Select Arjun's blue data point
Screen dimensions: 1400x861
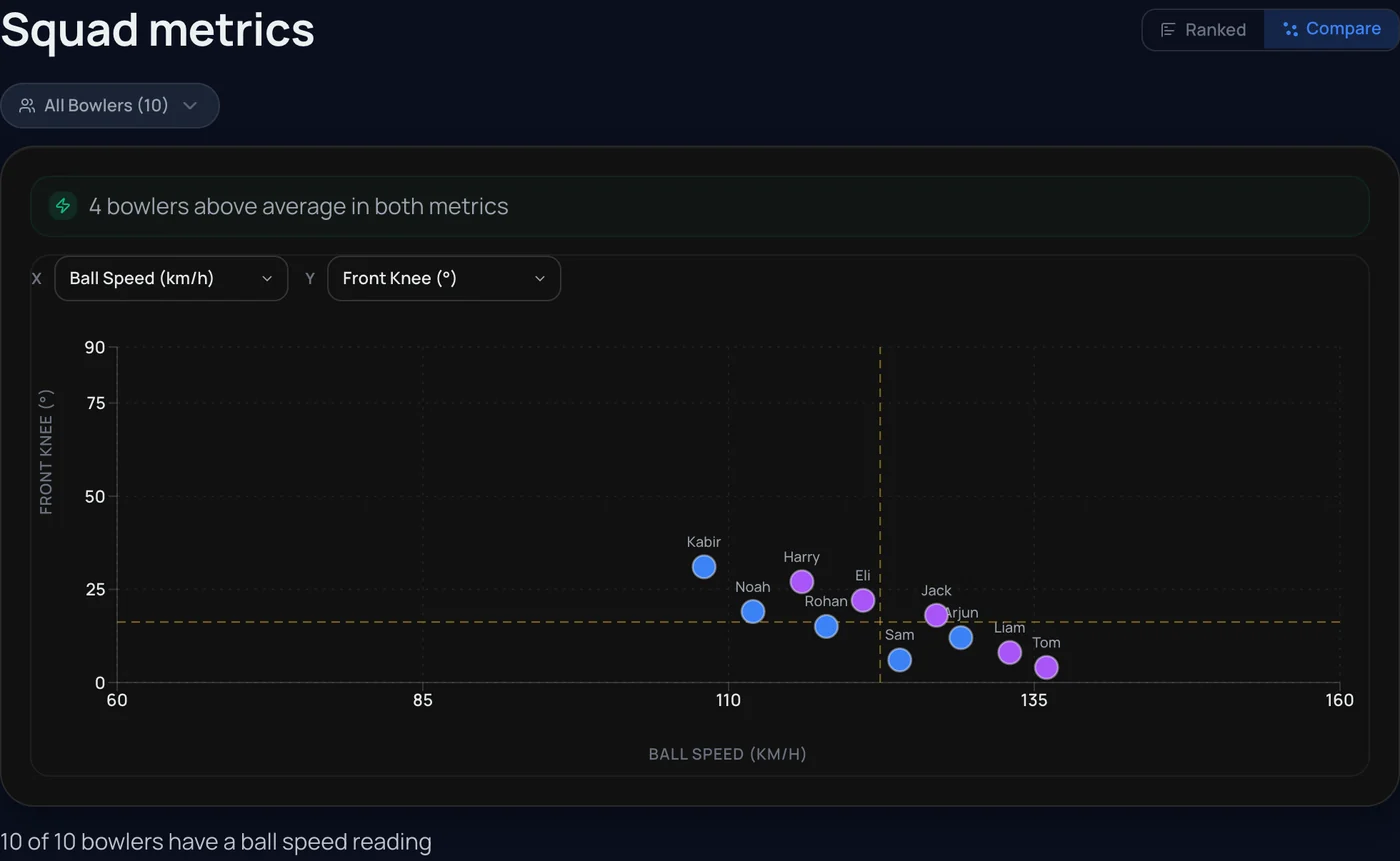coord(961,637)
